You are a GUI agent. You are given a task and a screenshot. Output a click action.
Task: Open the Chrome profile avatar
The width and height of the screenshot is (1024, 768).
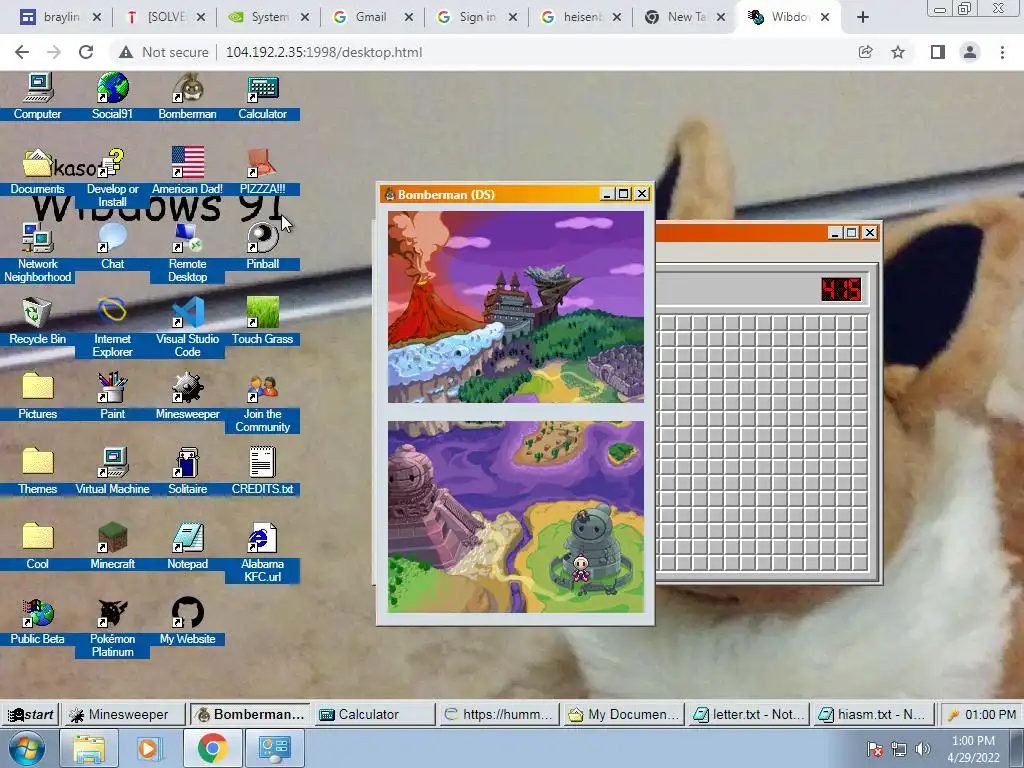[970, 52]
